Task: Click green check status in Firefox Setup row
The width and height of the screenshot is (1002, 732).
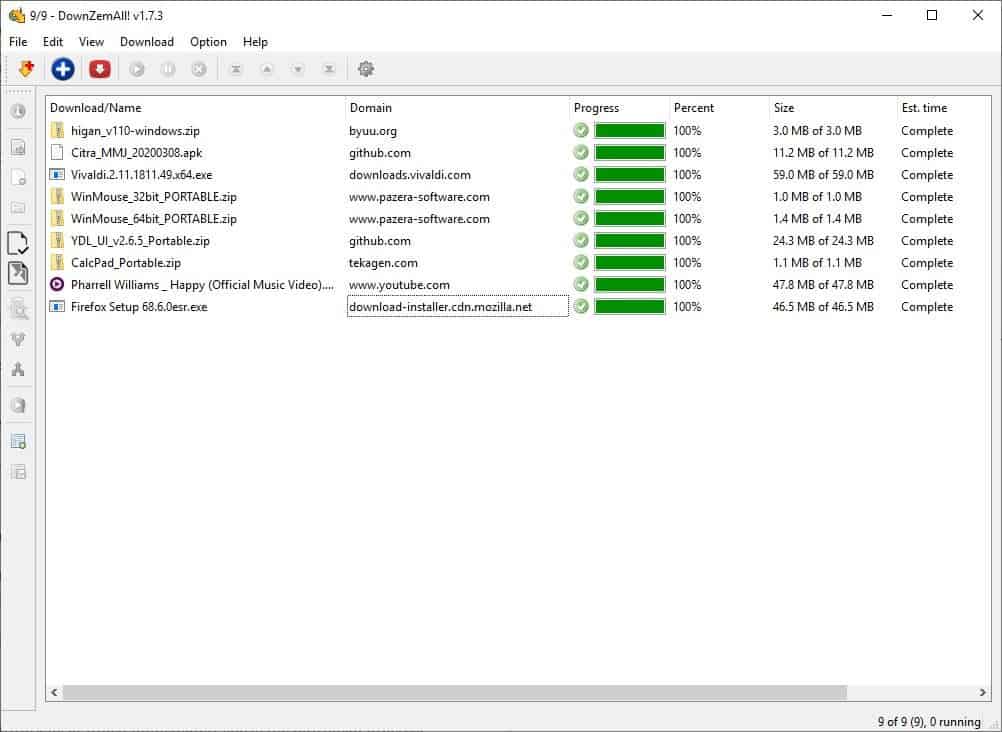Action: coord(581,306)
